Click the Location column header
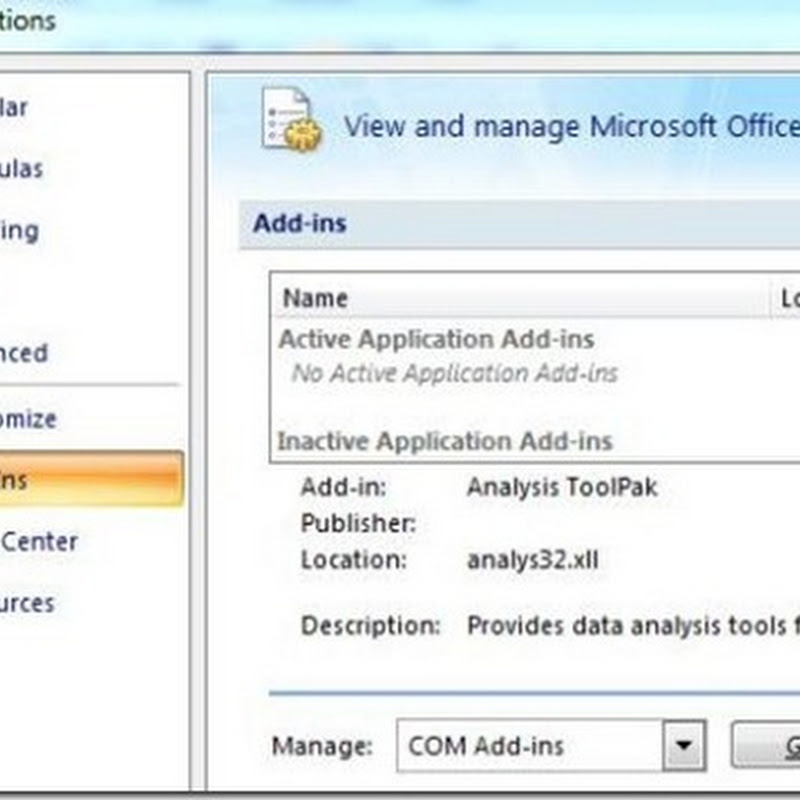 tap(788, 297)
